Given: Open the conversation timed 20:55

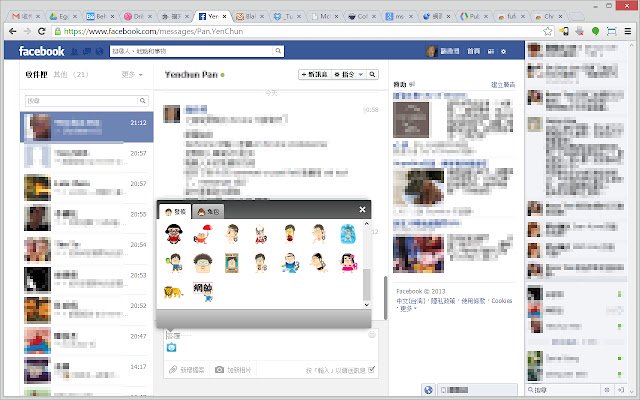Looking at the screenshot, I should [87, 218].
